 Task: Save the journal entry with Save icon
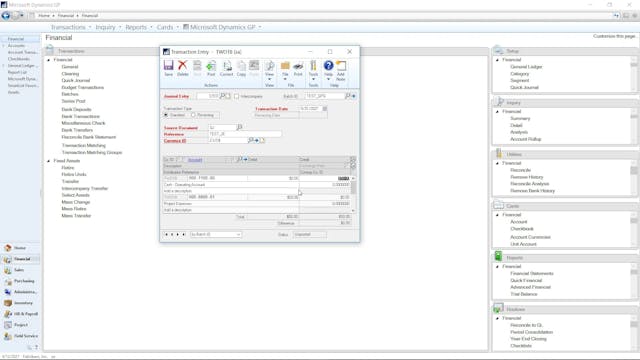click(x=168, y=68)
